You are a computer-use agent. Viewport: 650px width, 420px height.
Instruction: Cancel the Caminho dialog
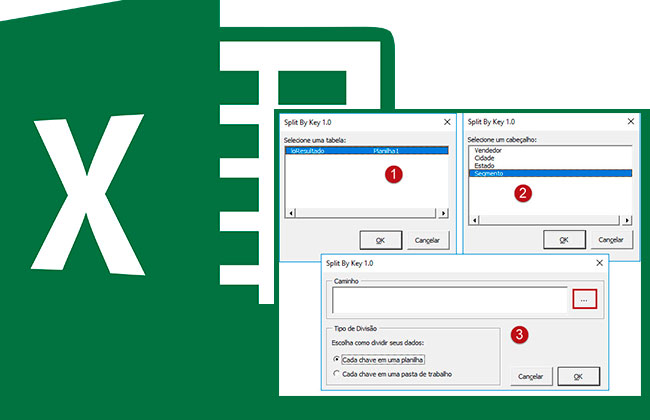click(531, 376)
